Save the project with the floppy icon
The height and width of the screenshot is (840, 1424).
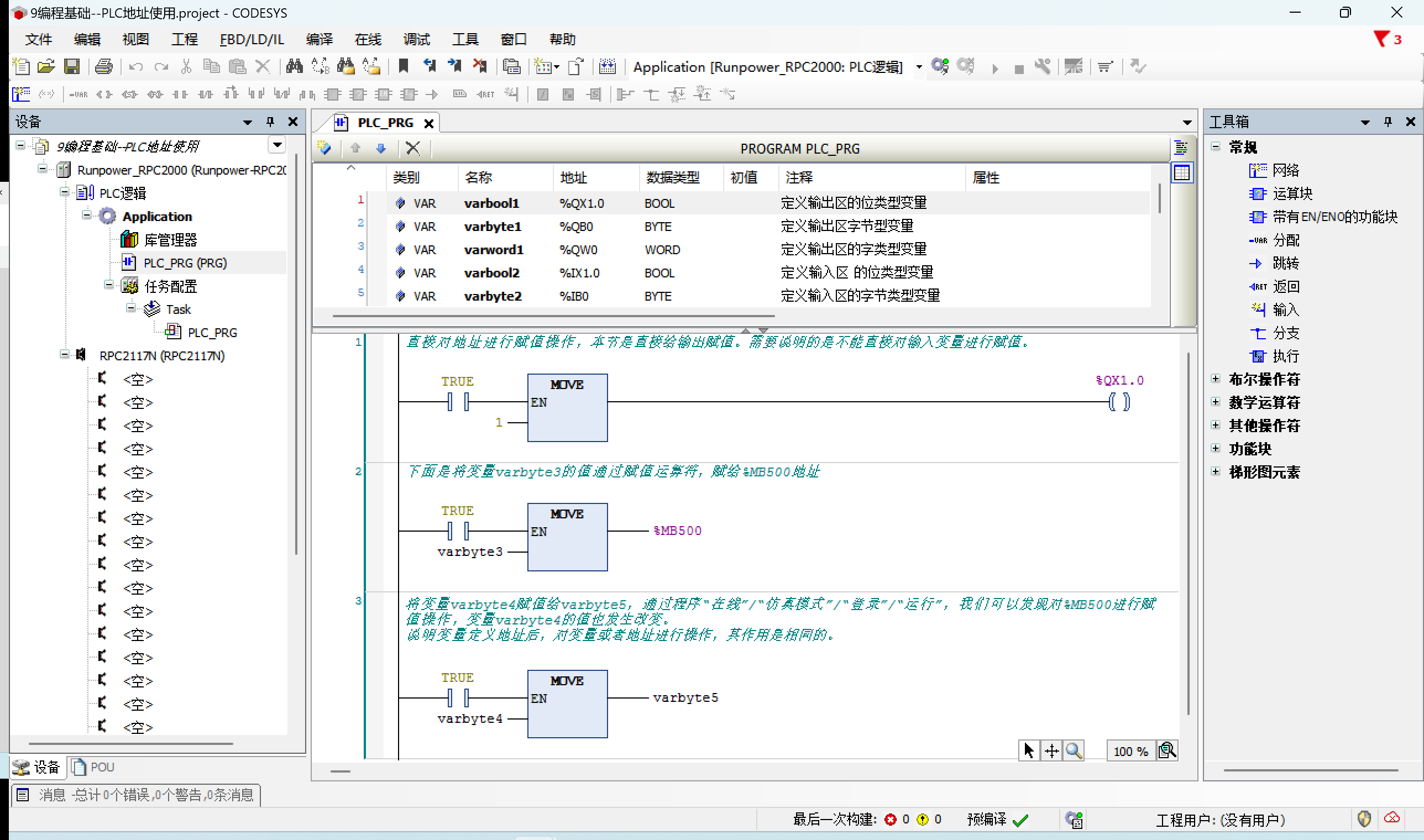tap(72, 67)
